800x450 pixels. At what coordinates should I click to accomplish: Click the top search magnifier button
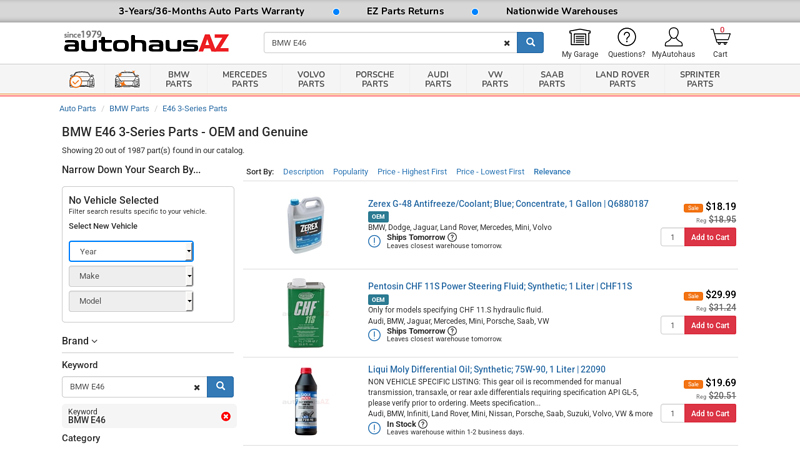[x=530, y=43]
